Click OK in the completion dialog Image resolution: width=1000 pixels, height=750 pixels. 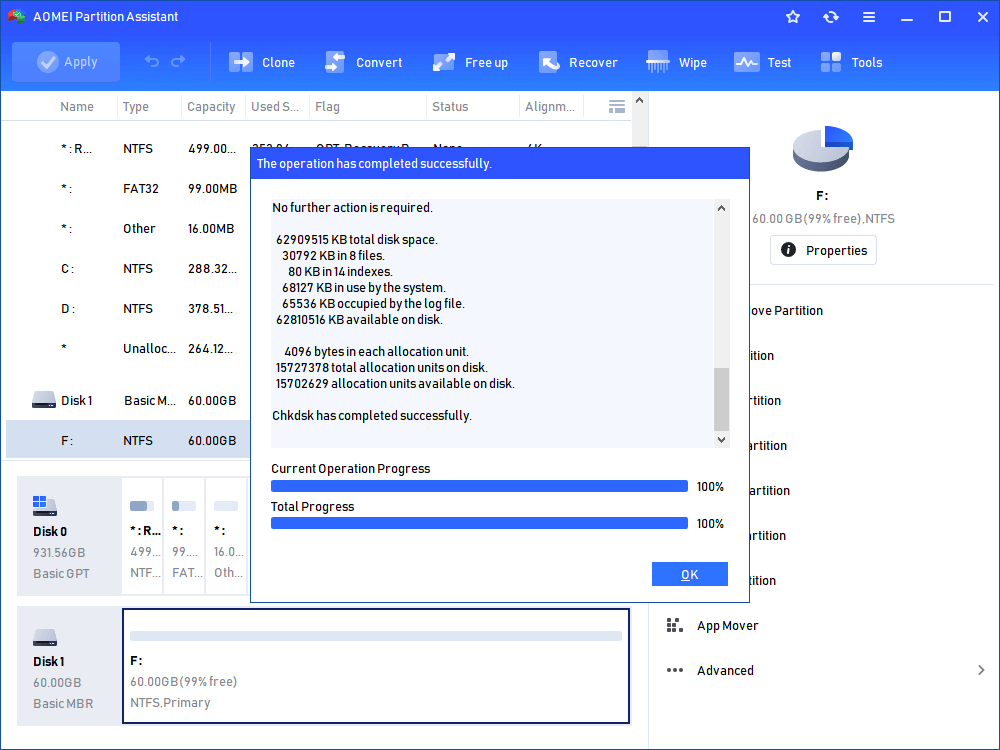point(689,574)
